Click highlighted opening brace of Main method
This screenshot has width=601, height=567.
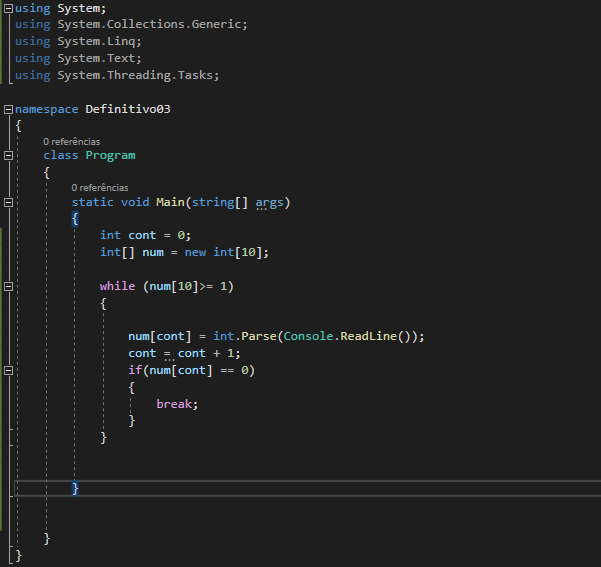[x=75, y=219]
